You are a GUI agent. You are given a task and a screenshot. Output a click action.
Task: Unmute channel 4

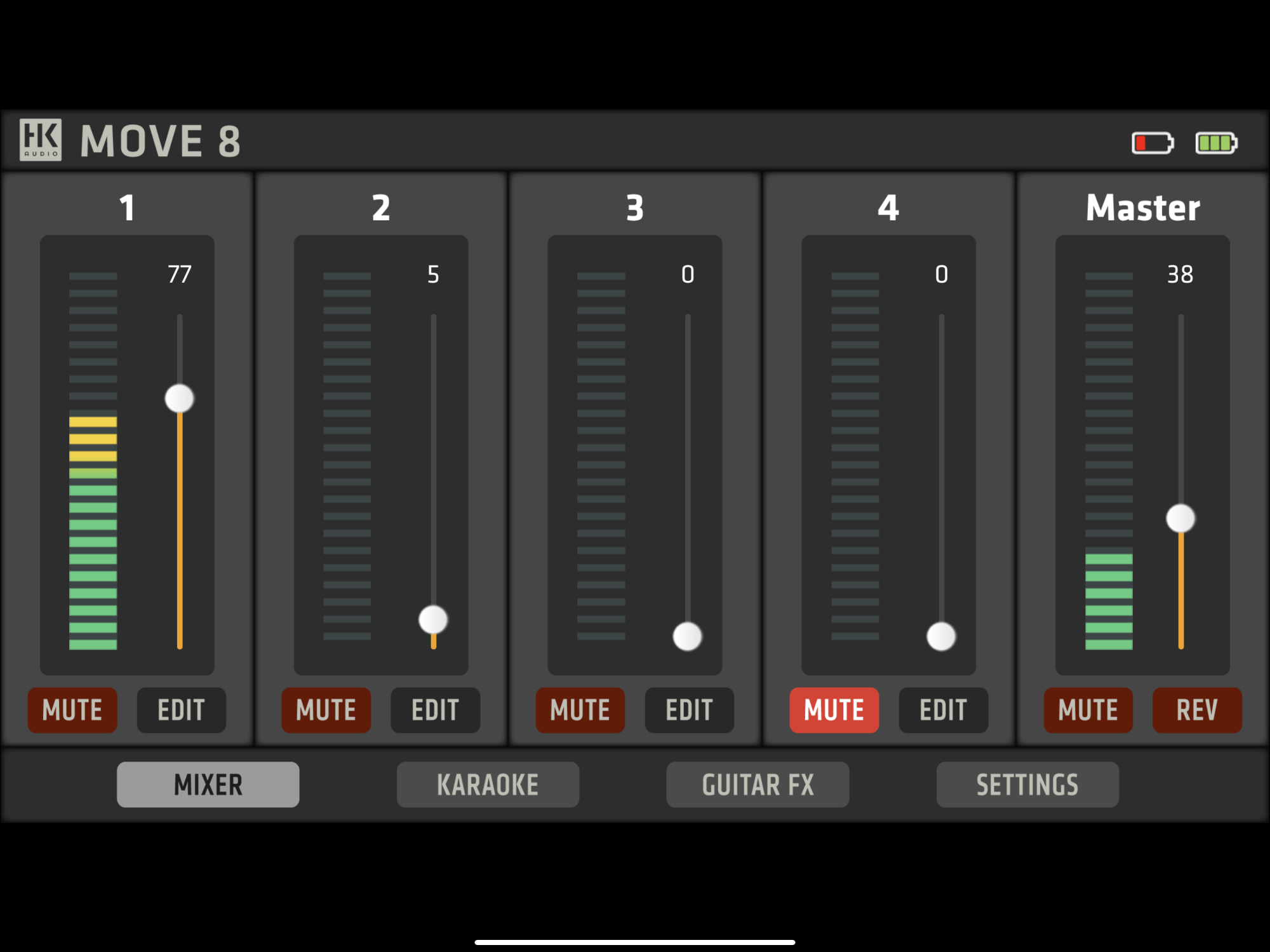tap(834, 710)
